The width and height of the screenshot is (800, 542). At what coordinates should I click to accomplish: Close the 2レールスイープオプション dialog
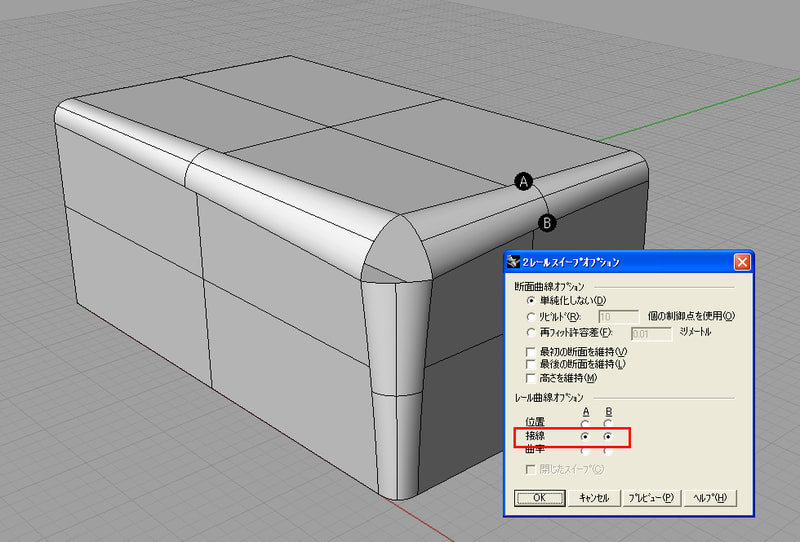[741, 262]
